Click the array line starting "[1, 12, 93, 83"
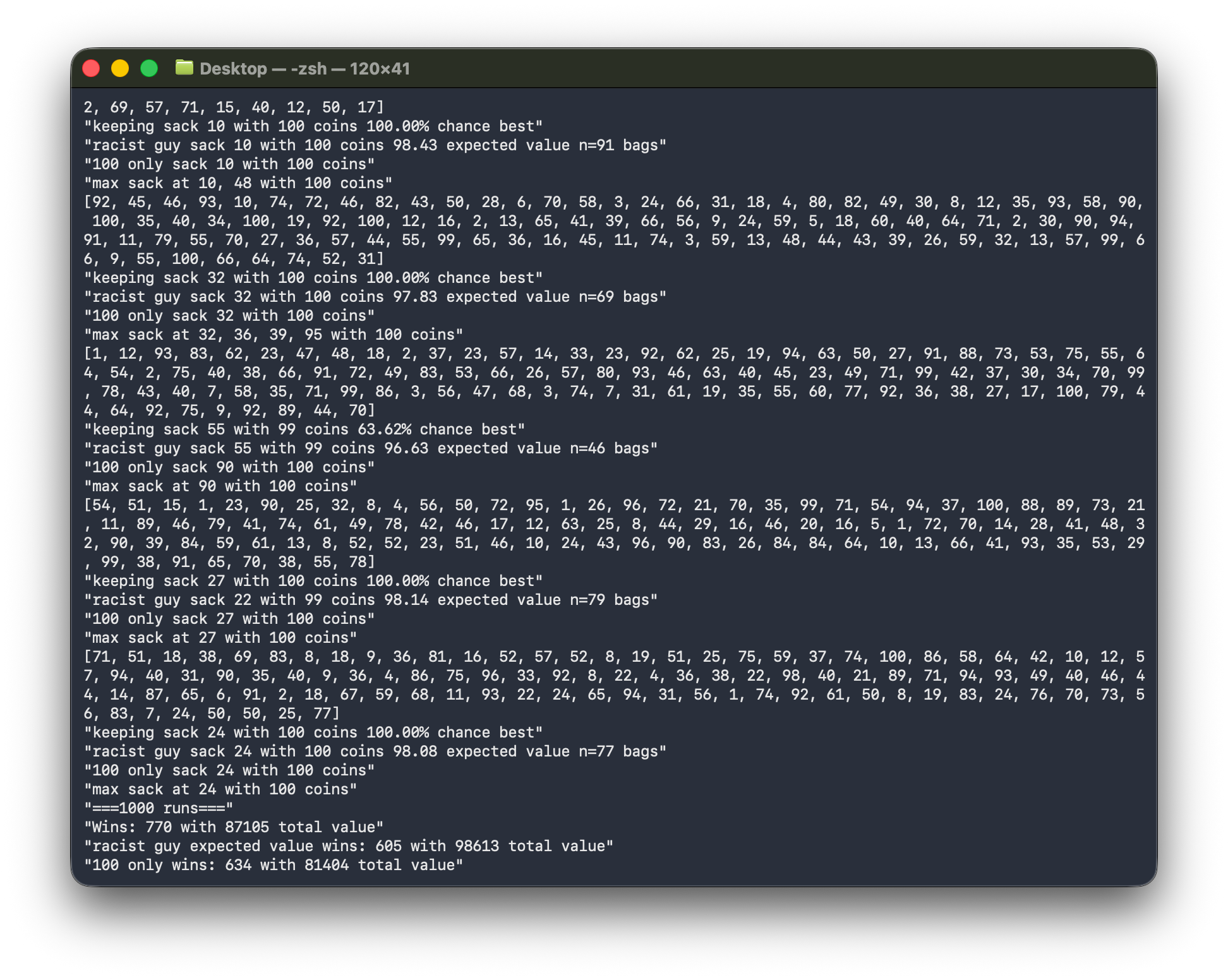Screen dimensions: 1228x980 [x=614, y=354]
